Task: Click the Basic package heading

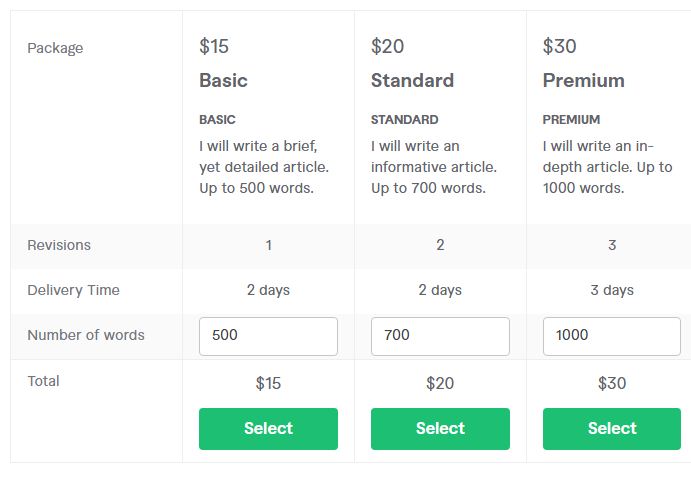Action: pos(223,81)
